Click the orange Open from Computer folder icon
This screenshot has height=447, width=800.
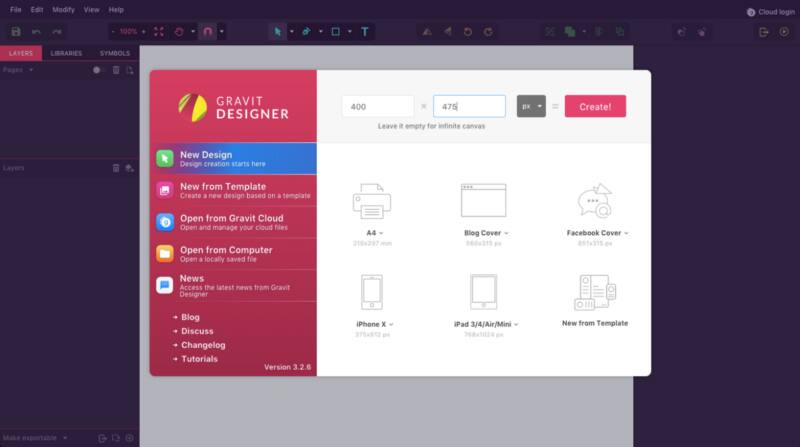[165, 254]
